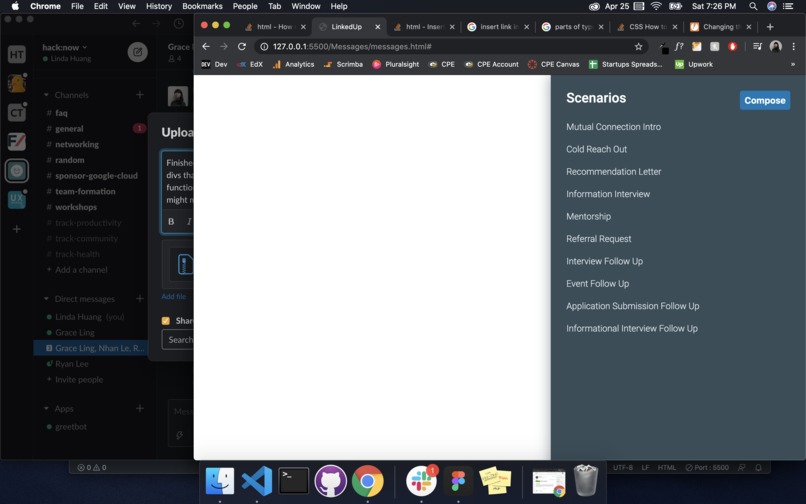Viewport: 806px width, 504px height.
Task: Select Application Submission Follow Up
Action: coord(632,306)
